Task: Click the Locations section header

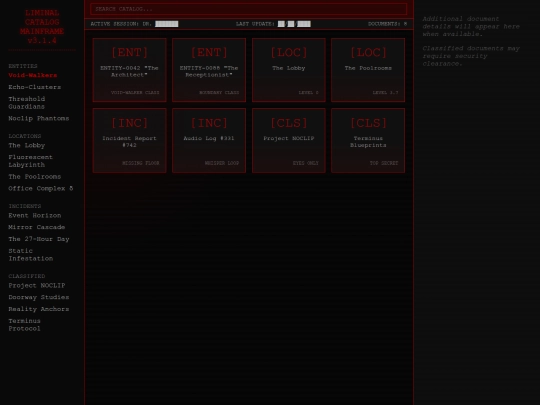Action: tap(24, 136)
